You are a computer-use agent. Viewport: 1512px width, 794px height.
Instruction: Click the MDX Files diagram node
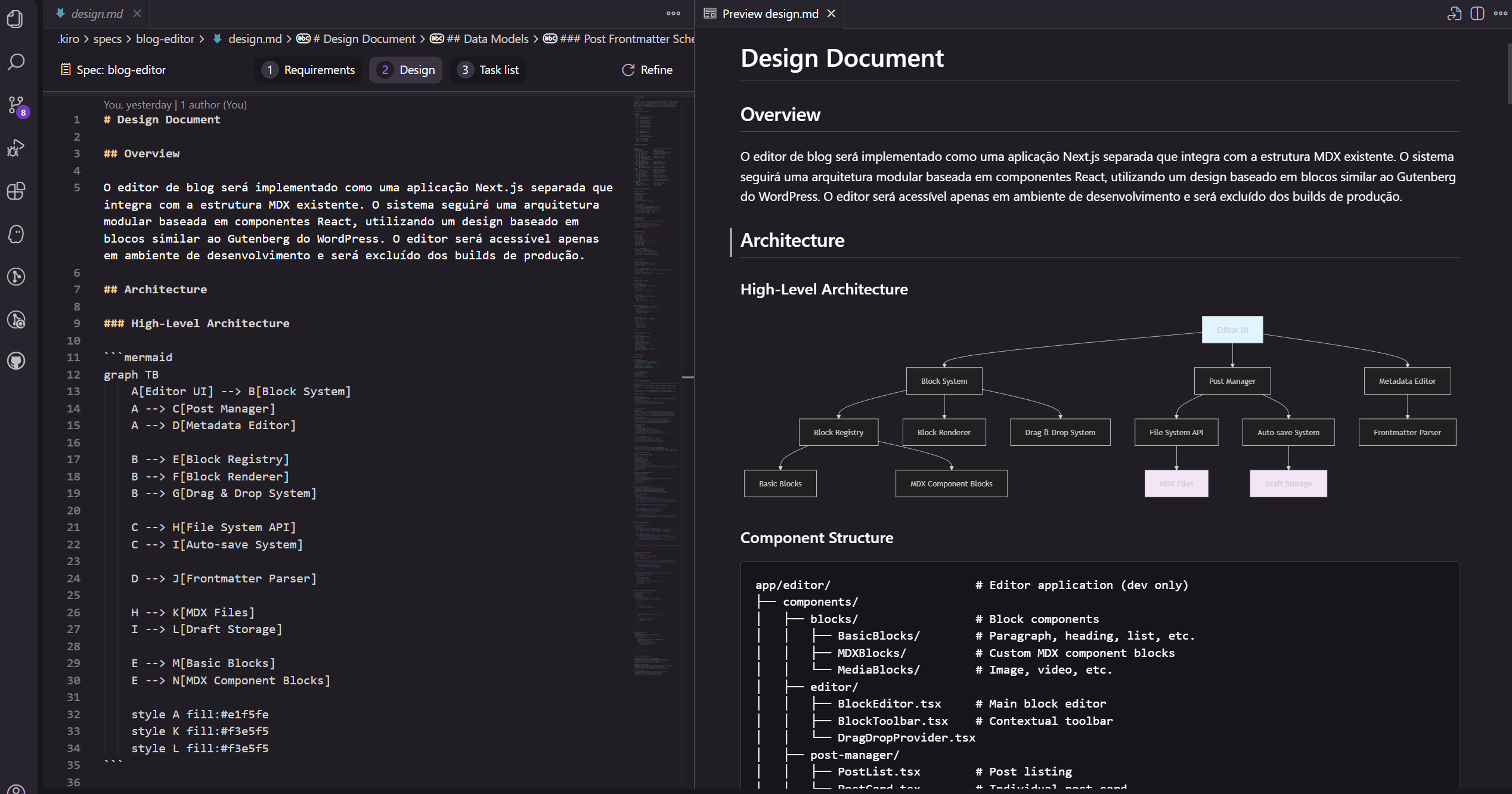tap(1176, 483)
